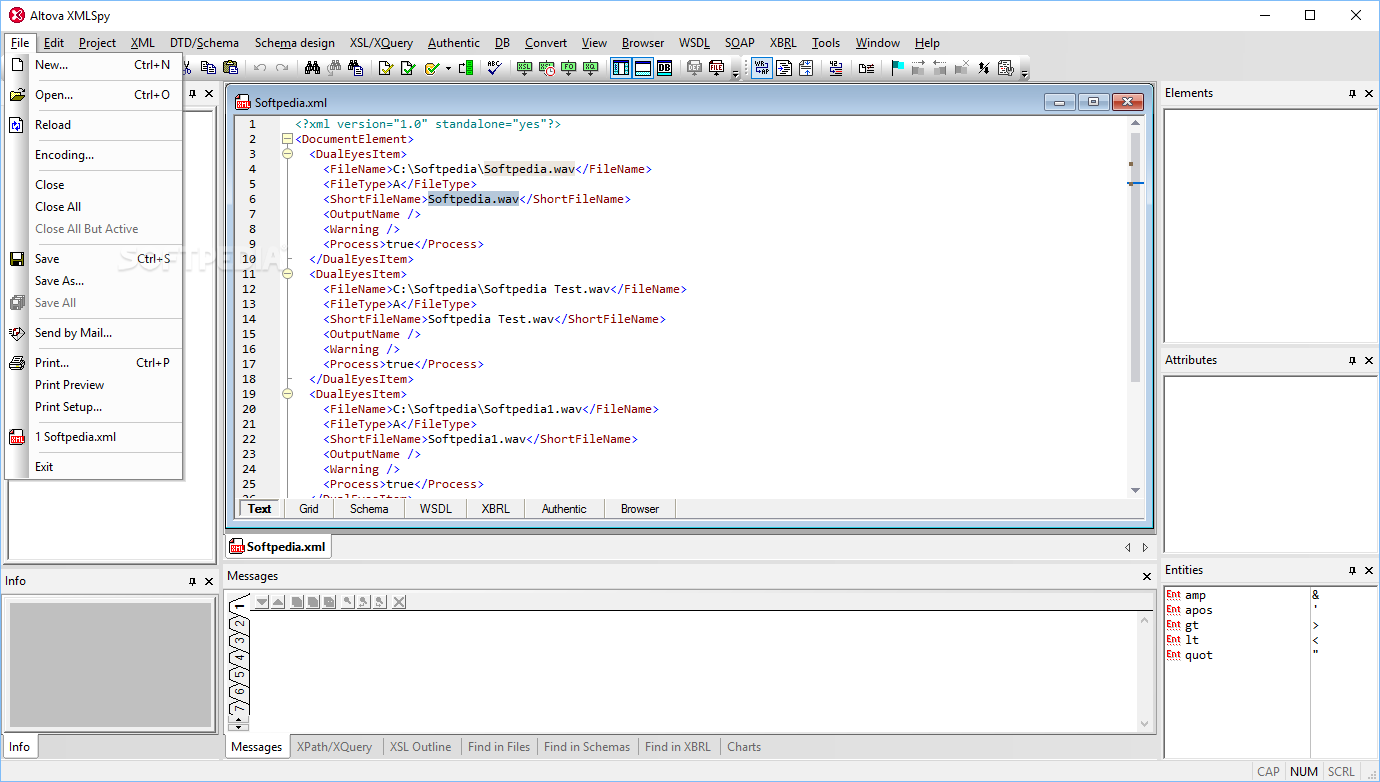Click the down arrow below Messages numbered tabs
The width and height of the screenshot is (1380, 782).
coord(239,725)
